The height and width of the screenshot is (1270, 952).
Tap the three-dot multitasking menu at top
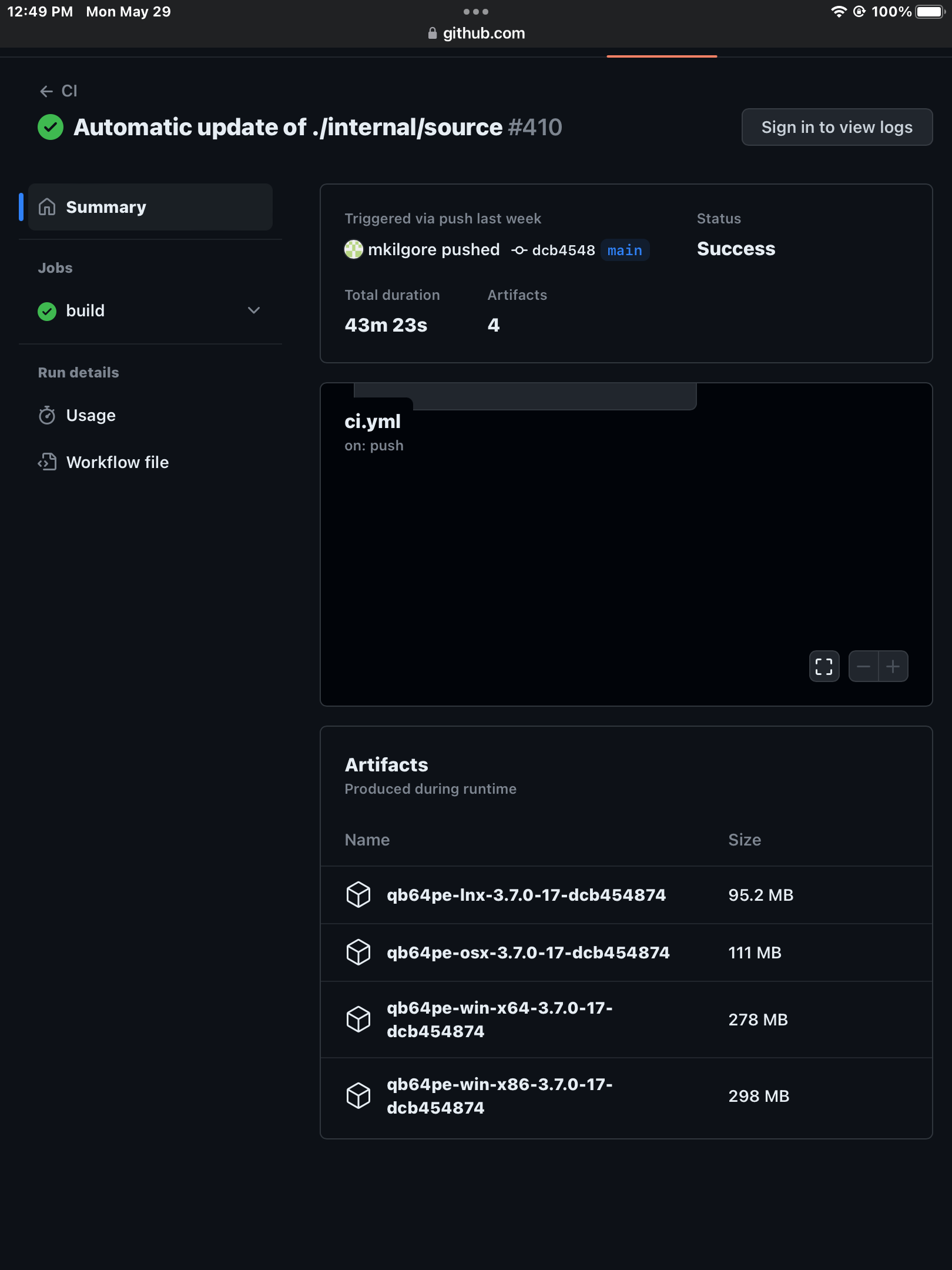pos(476,12)
